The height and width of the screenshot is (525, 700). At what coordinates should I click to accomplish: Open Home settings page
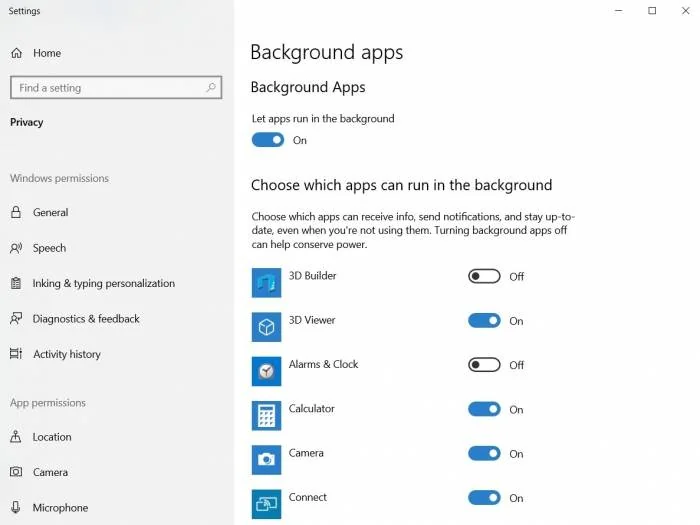point(47,53)
